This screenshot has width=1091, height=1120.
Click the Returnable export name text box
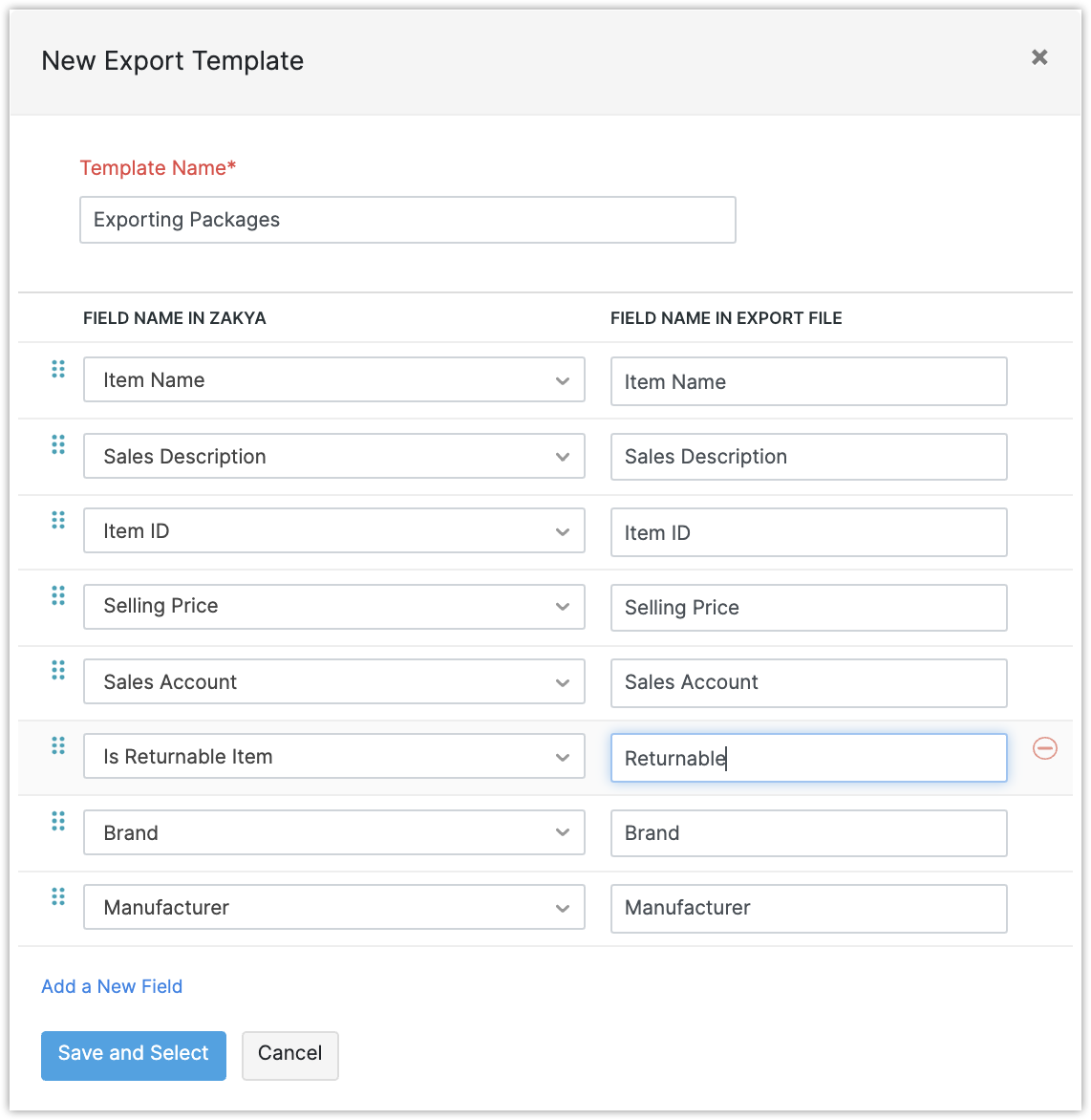point(808,758)
